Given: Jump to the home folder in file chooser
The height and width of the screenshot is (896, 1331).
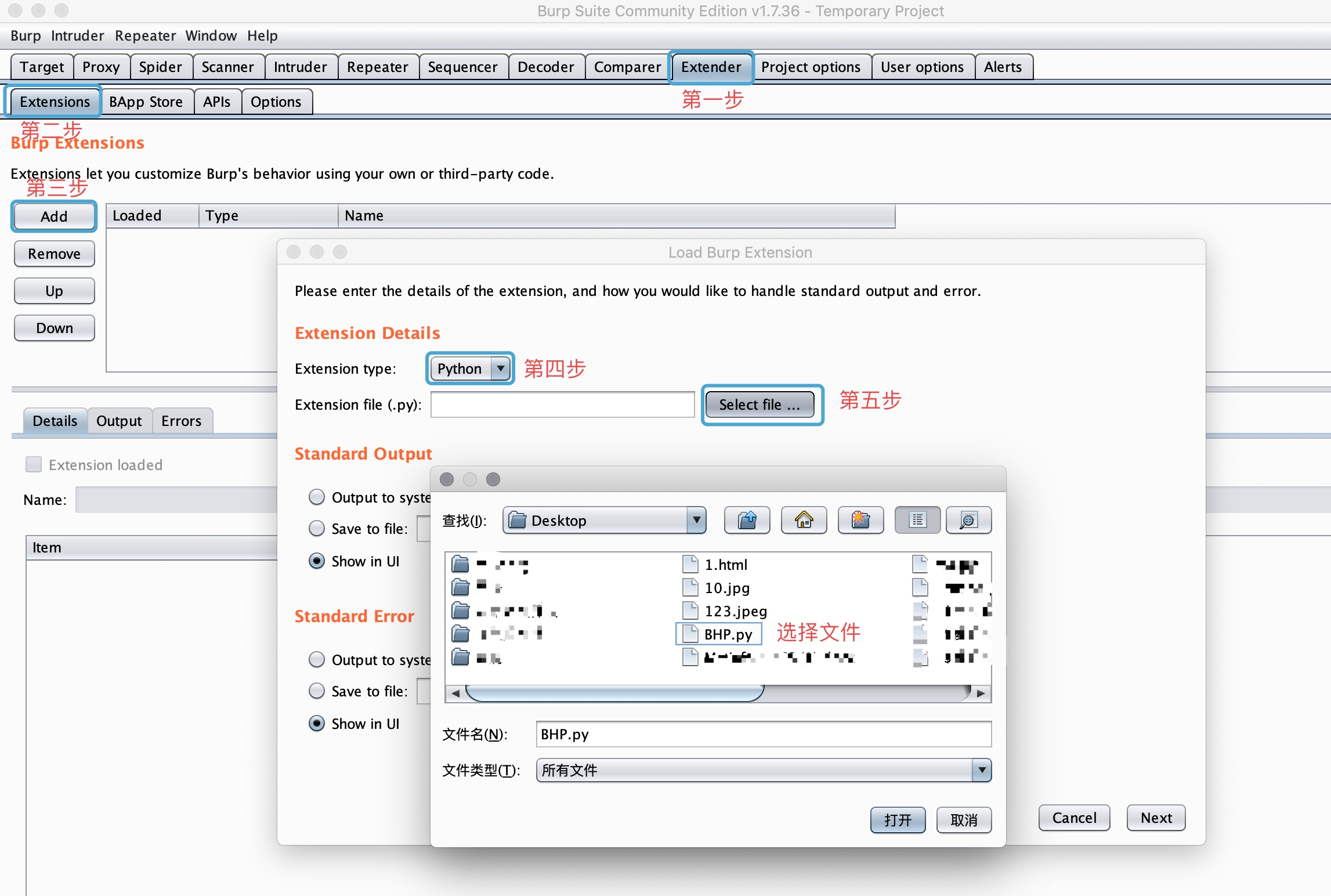Looking at the screenshot, I should click(x=804, y=520).
